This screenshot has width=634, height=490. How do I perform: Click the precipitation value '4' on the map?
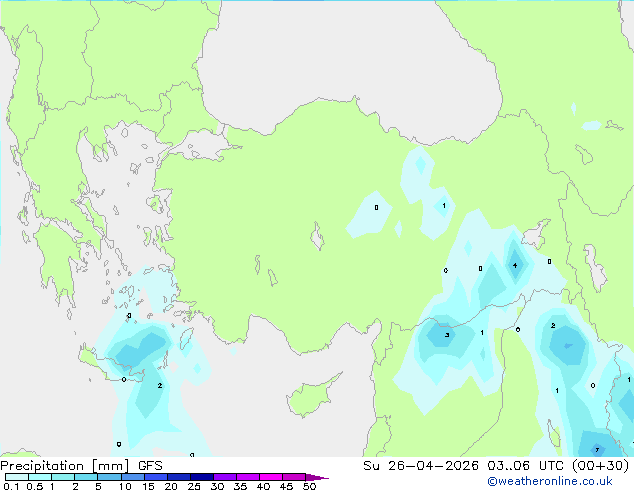(x=515, y=266)
